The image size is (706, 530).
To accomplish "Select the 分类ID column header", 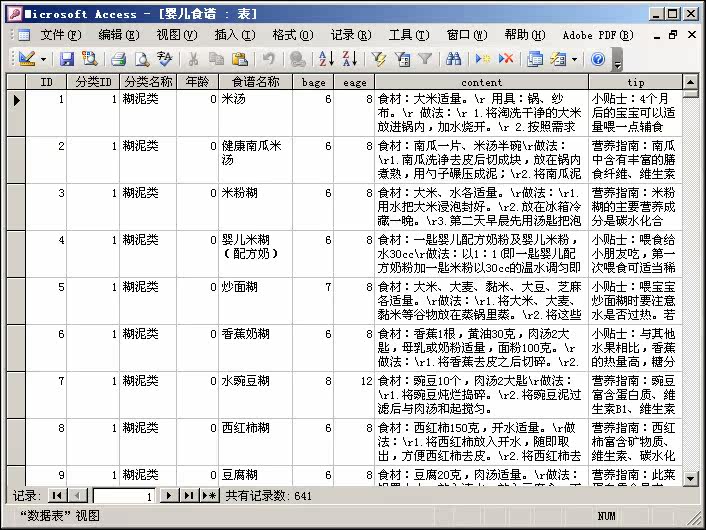I will coord(93,82).
